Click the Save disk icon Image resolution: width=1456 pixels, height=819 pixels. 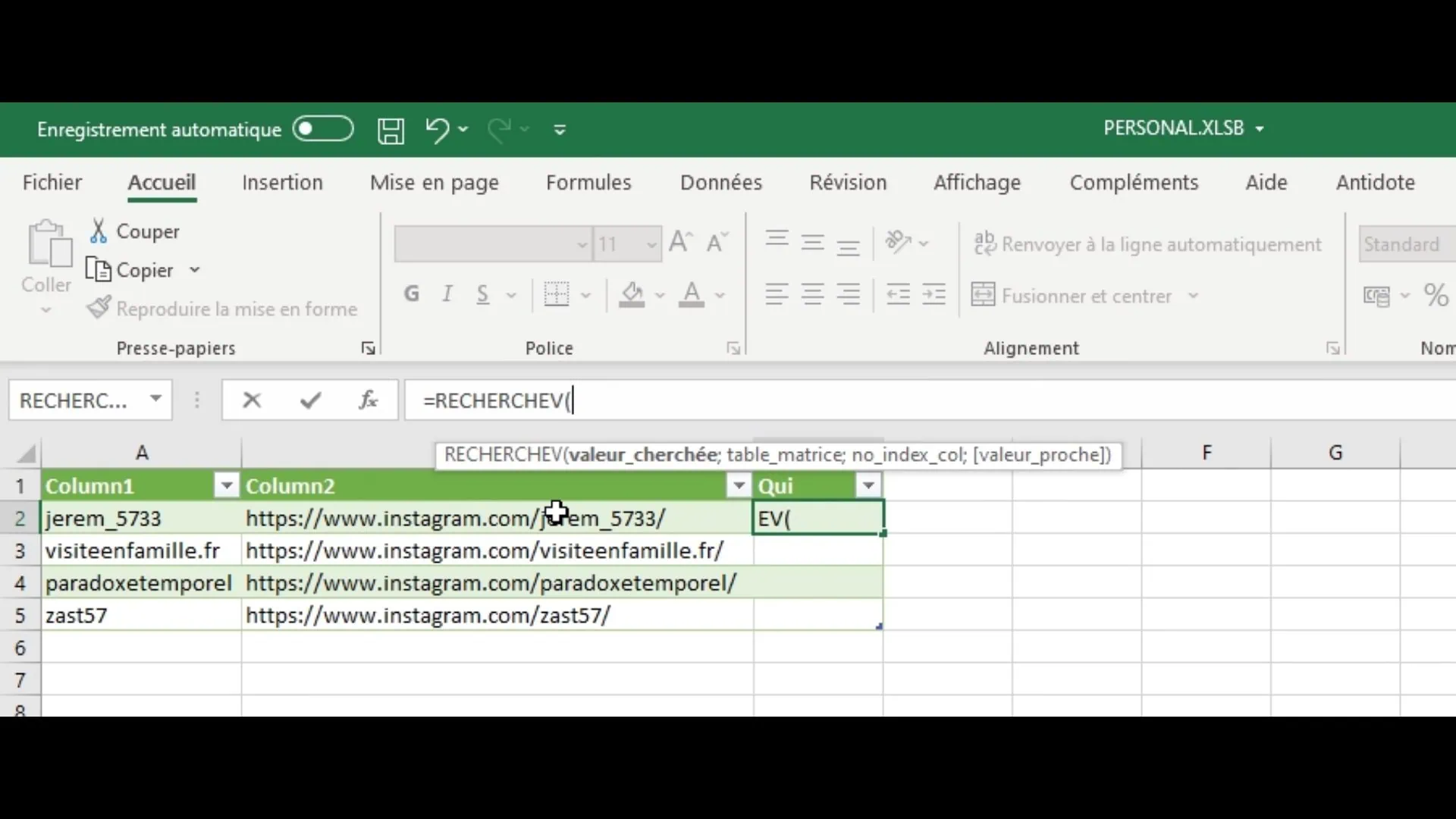click(x=391, y=130)
